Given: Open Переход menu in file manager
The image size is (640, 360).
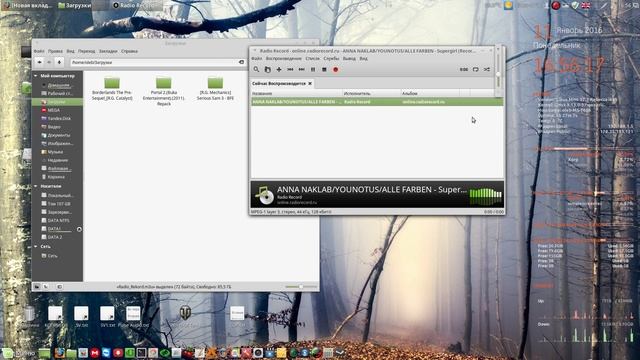Looking at the screenshot, I should (x=87, y=51).
